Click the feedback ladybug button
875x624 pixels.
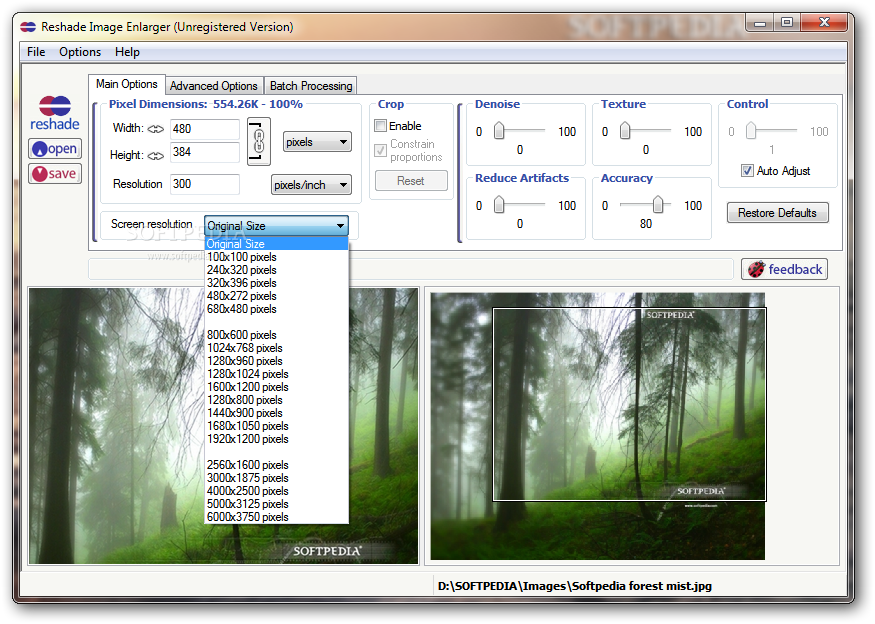click(784, 269)
